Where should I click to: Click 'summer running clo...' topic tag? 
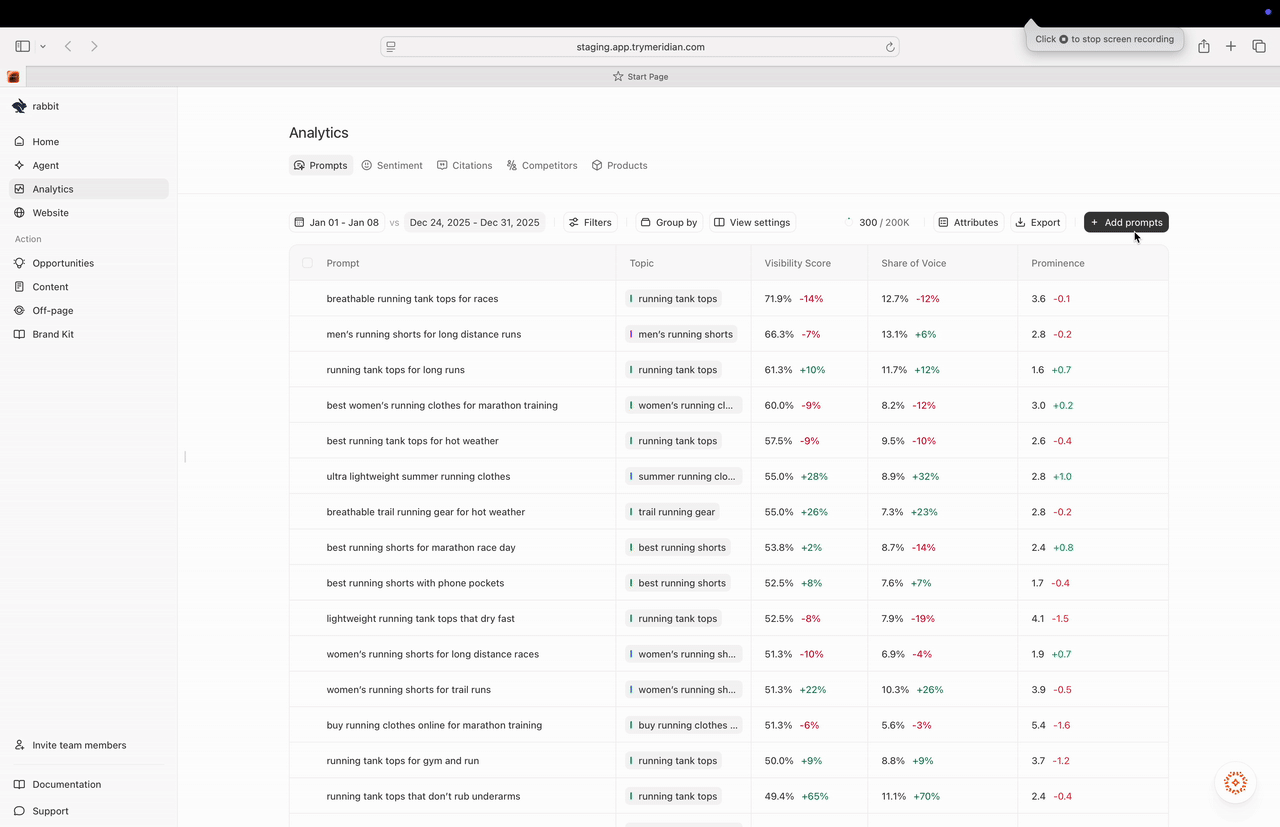pos(684,476)
